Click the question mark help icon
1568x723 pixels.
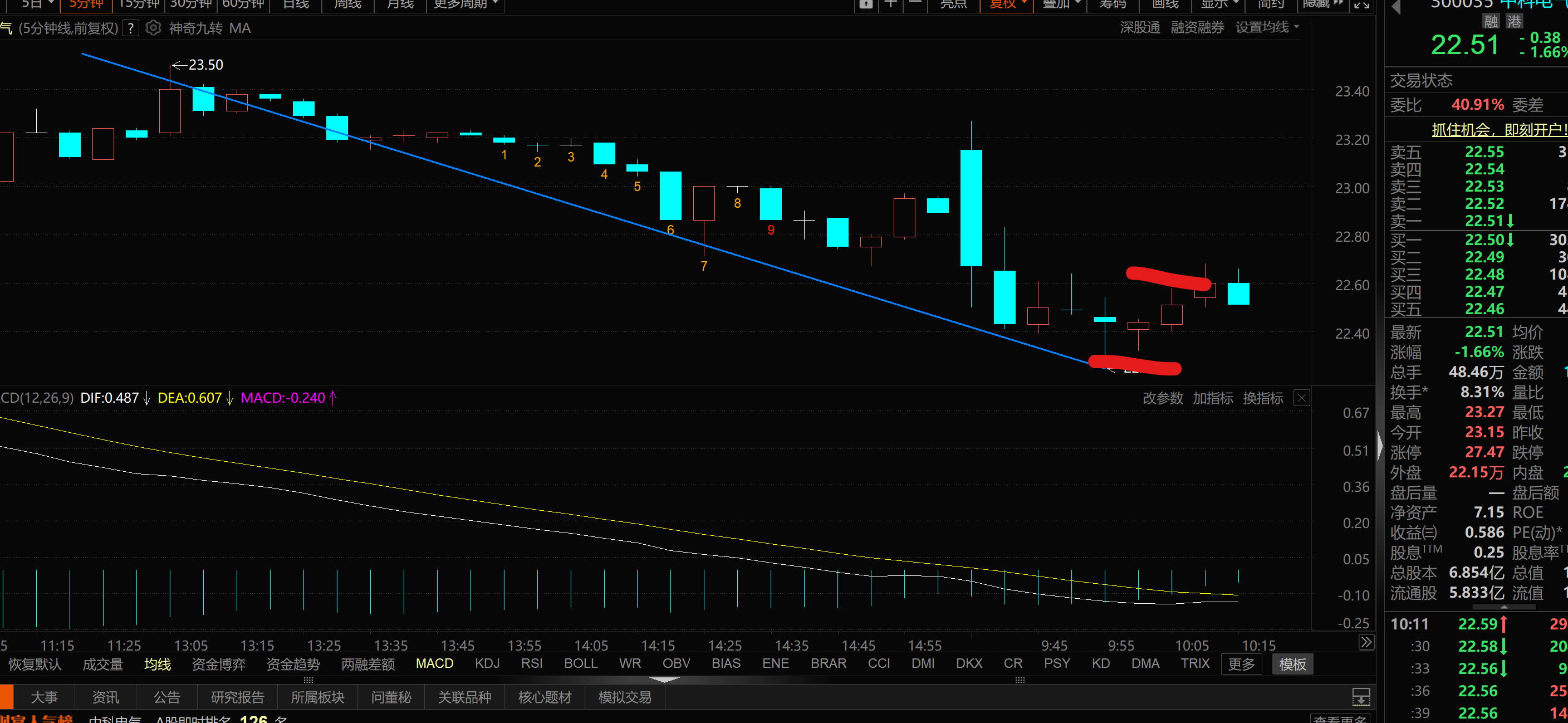[x=131, y=28]
